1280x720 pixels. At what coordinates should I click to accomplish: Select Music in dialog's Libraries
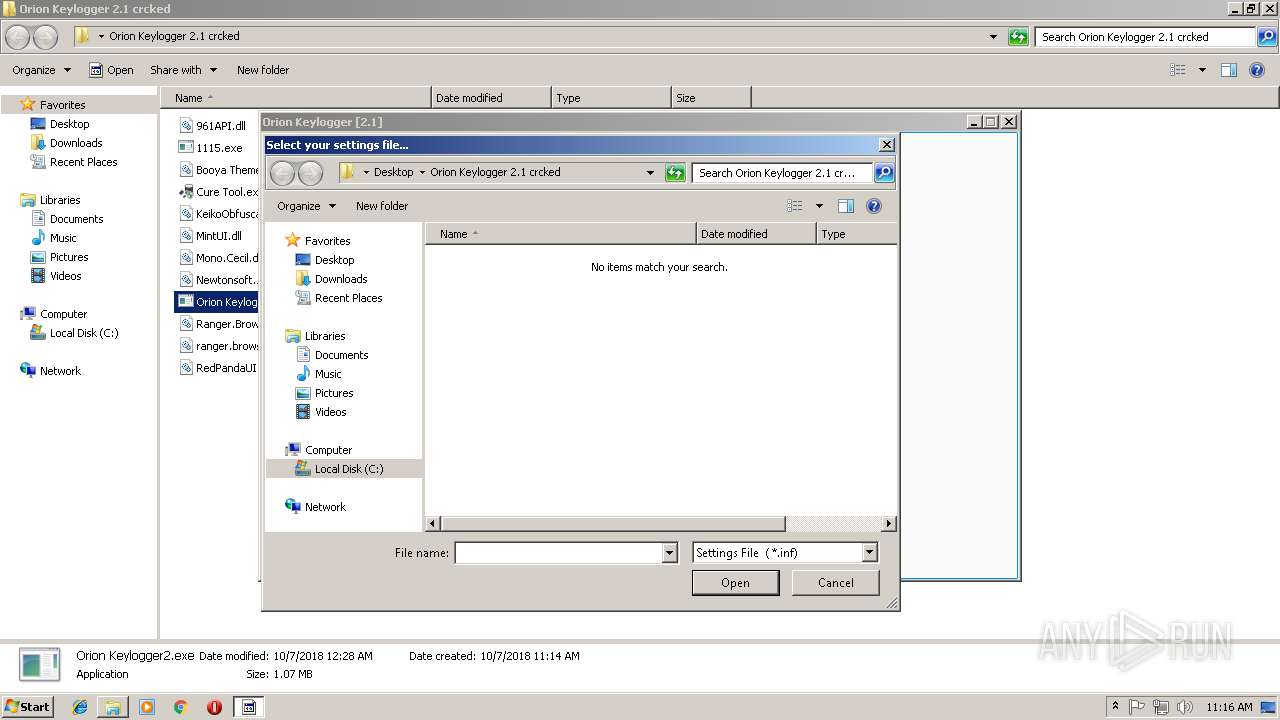pyautogui.click(x=328, y=374)
